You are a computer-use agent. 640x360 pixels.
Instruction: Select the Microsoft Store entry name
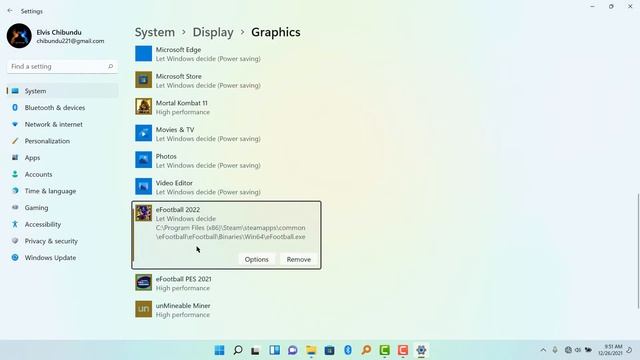[179, 76]
